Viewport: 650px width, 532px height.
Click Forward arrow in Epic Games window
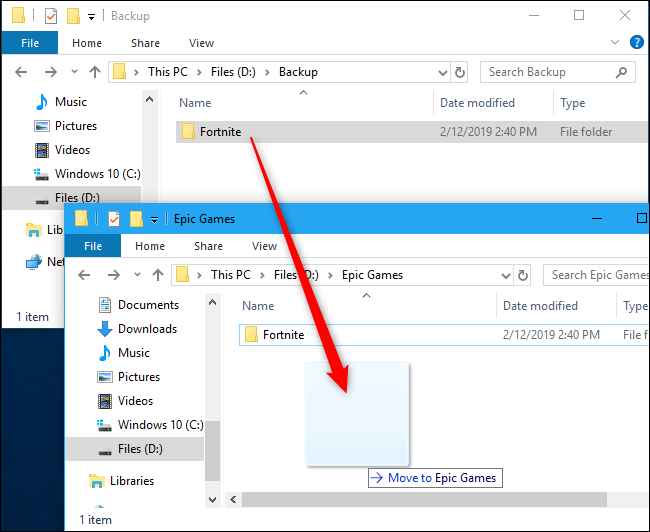click(x=114, y=275)
